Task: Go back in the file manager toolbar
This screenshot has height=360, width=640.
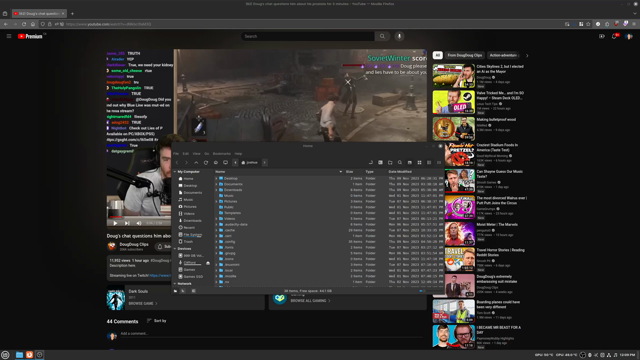Action: [x=177, y=162]
